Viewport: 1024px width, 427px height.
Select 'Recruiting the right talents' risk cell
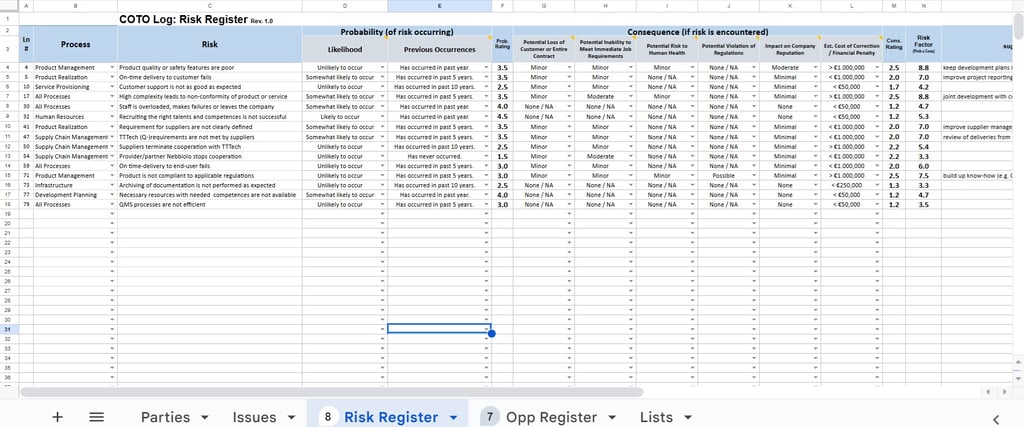tap(210, 117)
